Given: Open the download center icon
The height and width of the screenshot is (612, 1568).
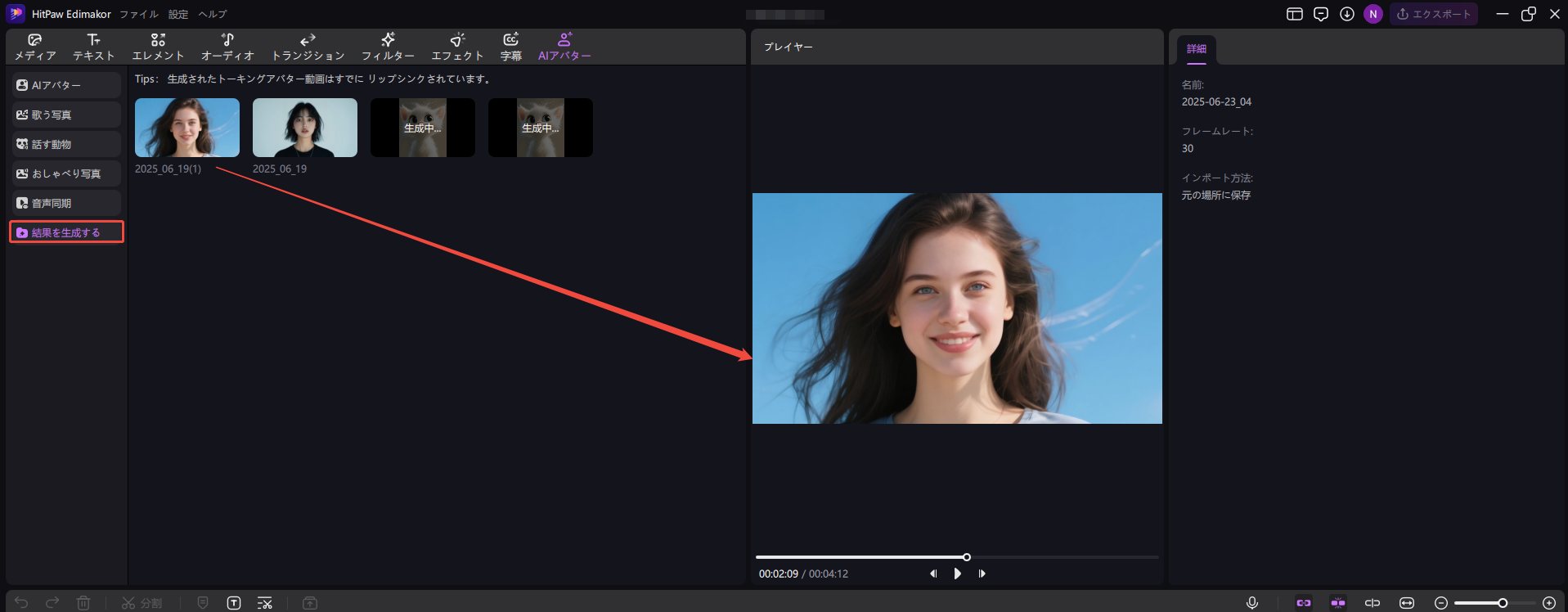Looking at the screenshot, I should click(x=1347, y=14).
